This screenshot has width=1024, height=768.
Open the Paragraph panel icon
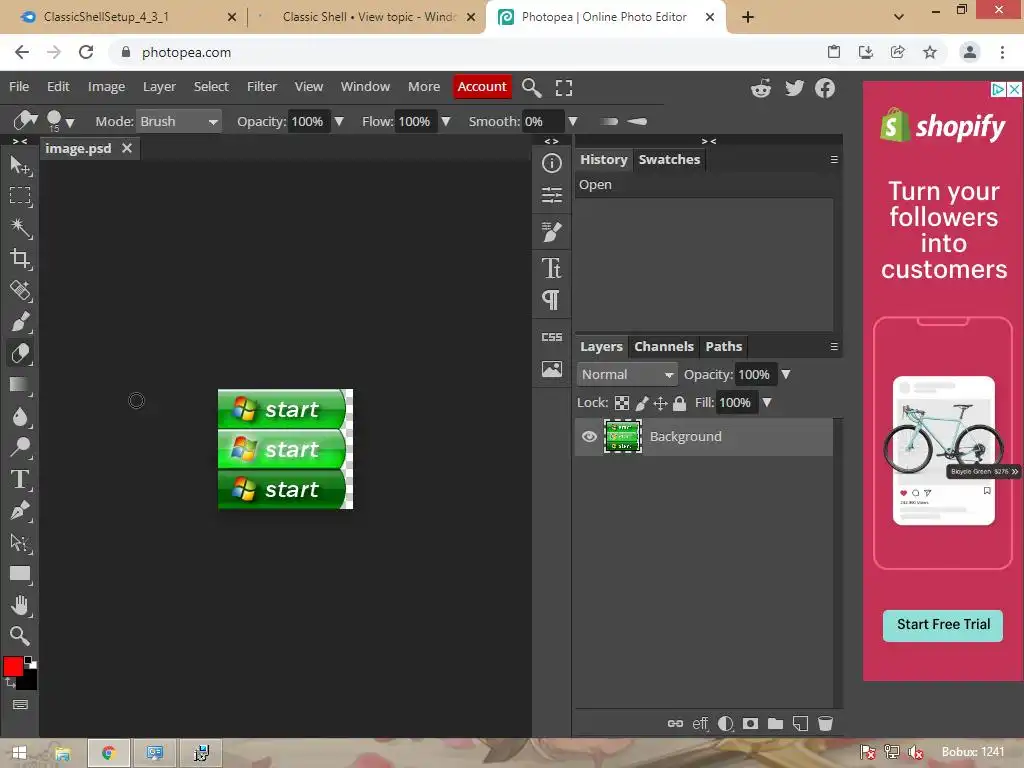pyautogui.click(x=552, y=300)
